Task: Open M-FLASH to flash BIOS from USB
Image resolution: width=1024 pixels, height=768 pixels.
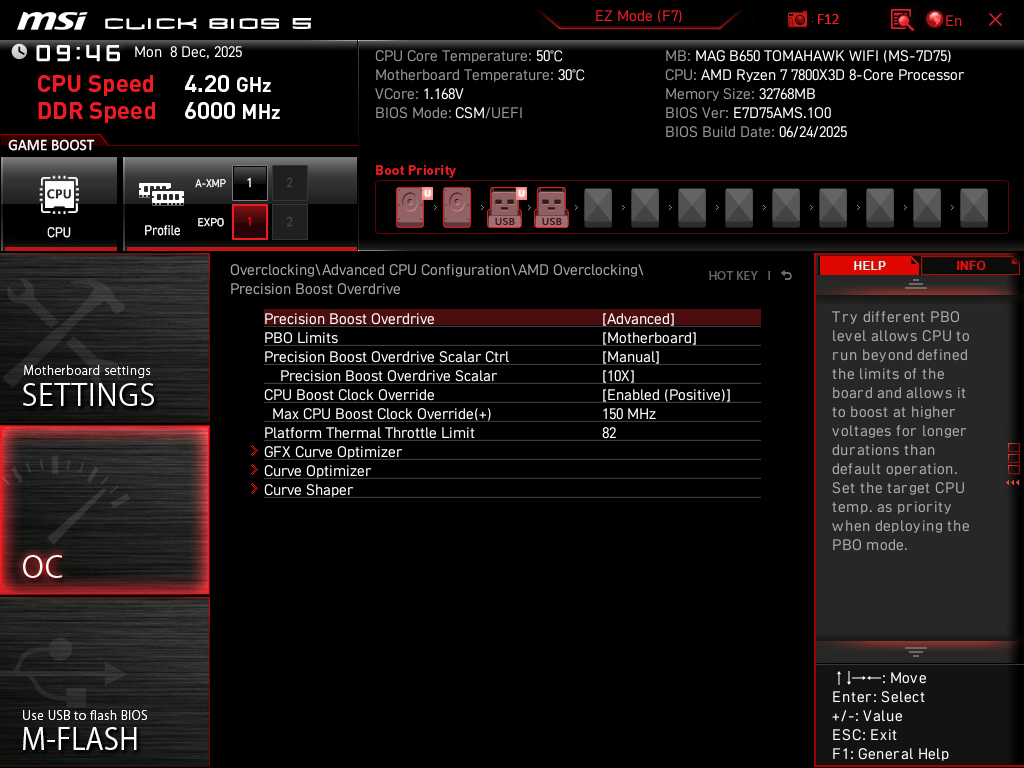Action: [x=104, y=681]
